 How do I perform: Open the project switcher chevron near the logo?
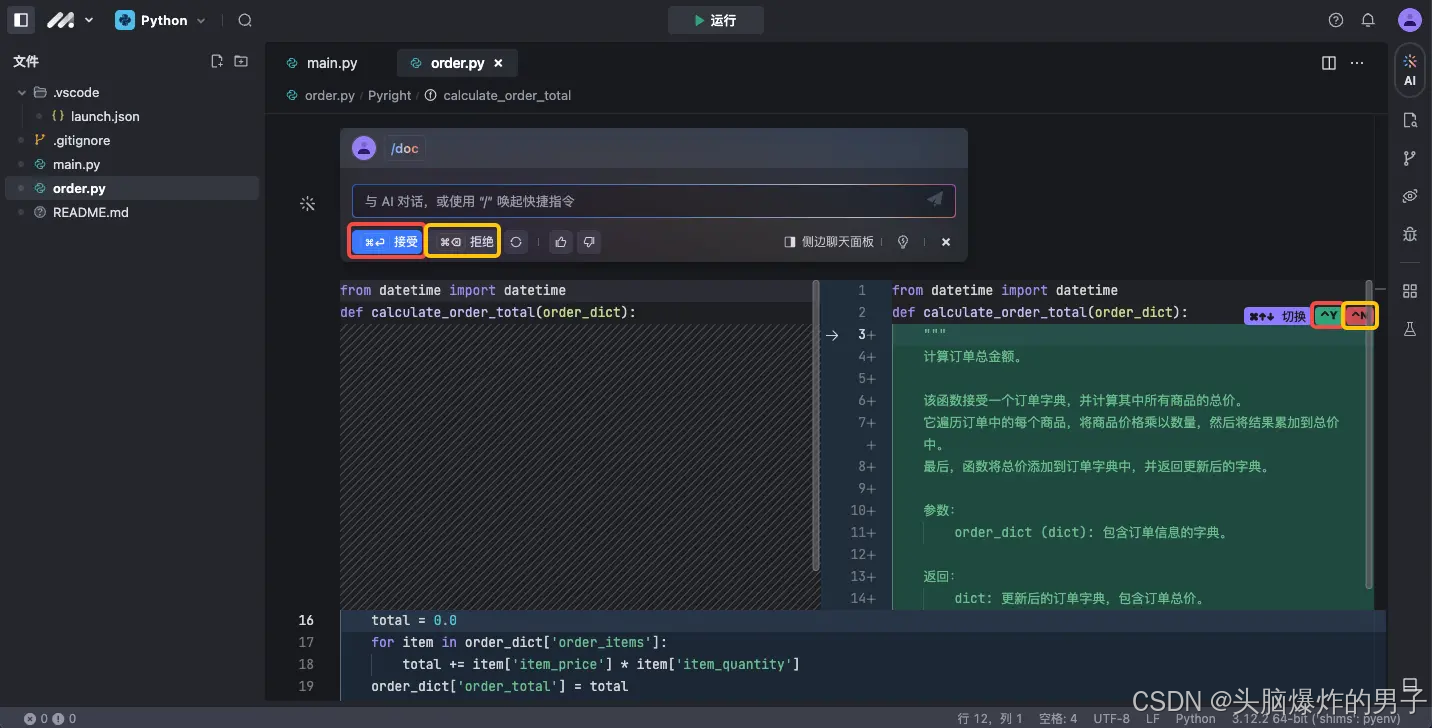tap(89, 20)
